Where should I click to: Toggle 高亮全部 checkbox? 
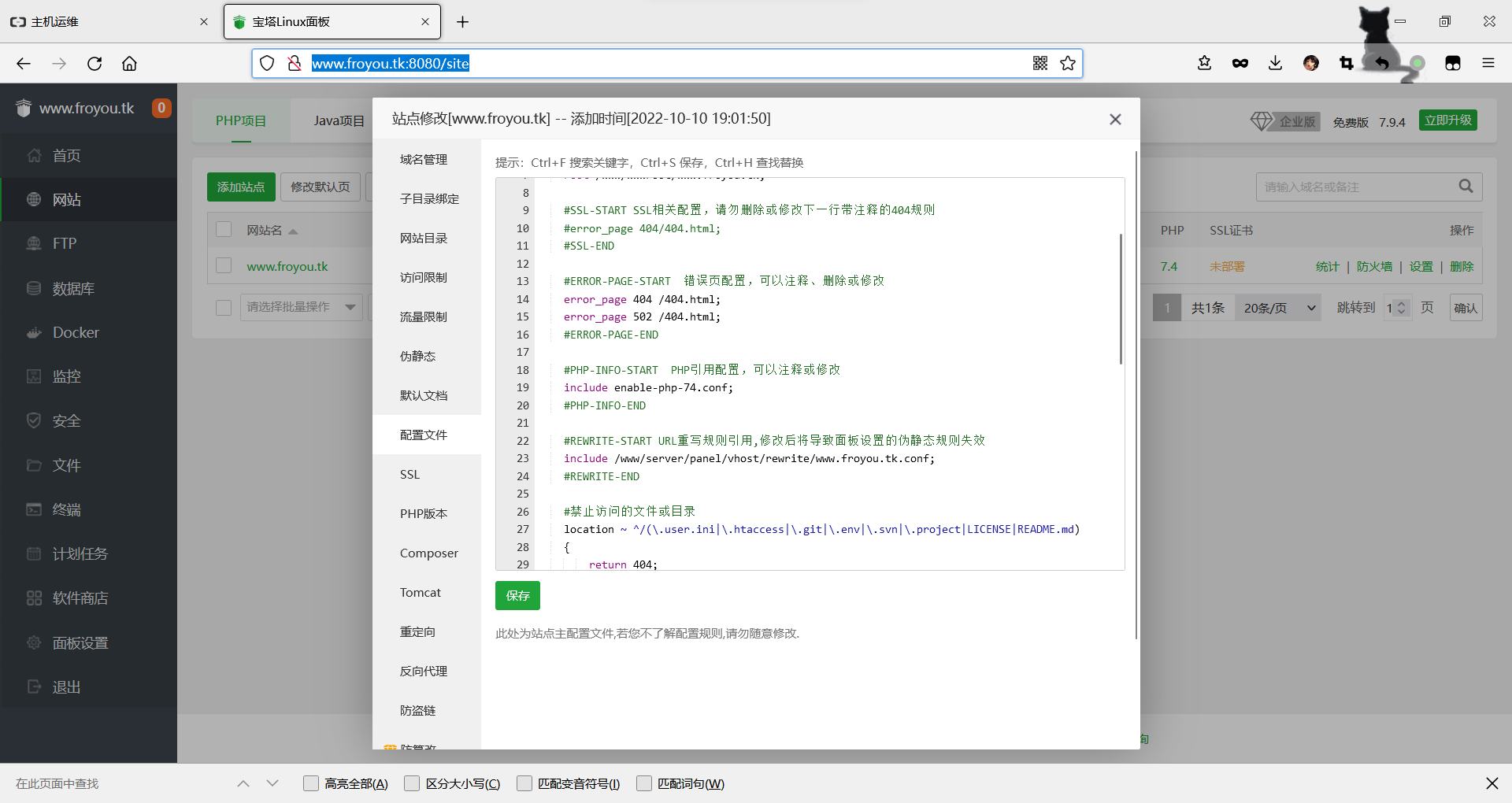[311, 783]
